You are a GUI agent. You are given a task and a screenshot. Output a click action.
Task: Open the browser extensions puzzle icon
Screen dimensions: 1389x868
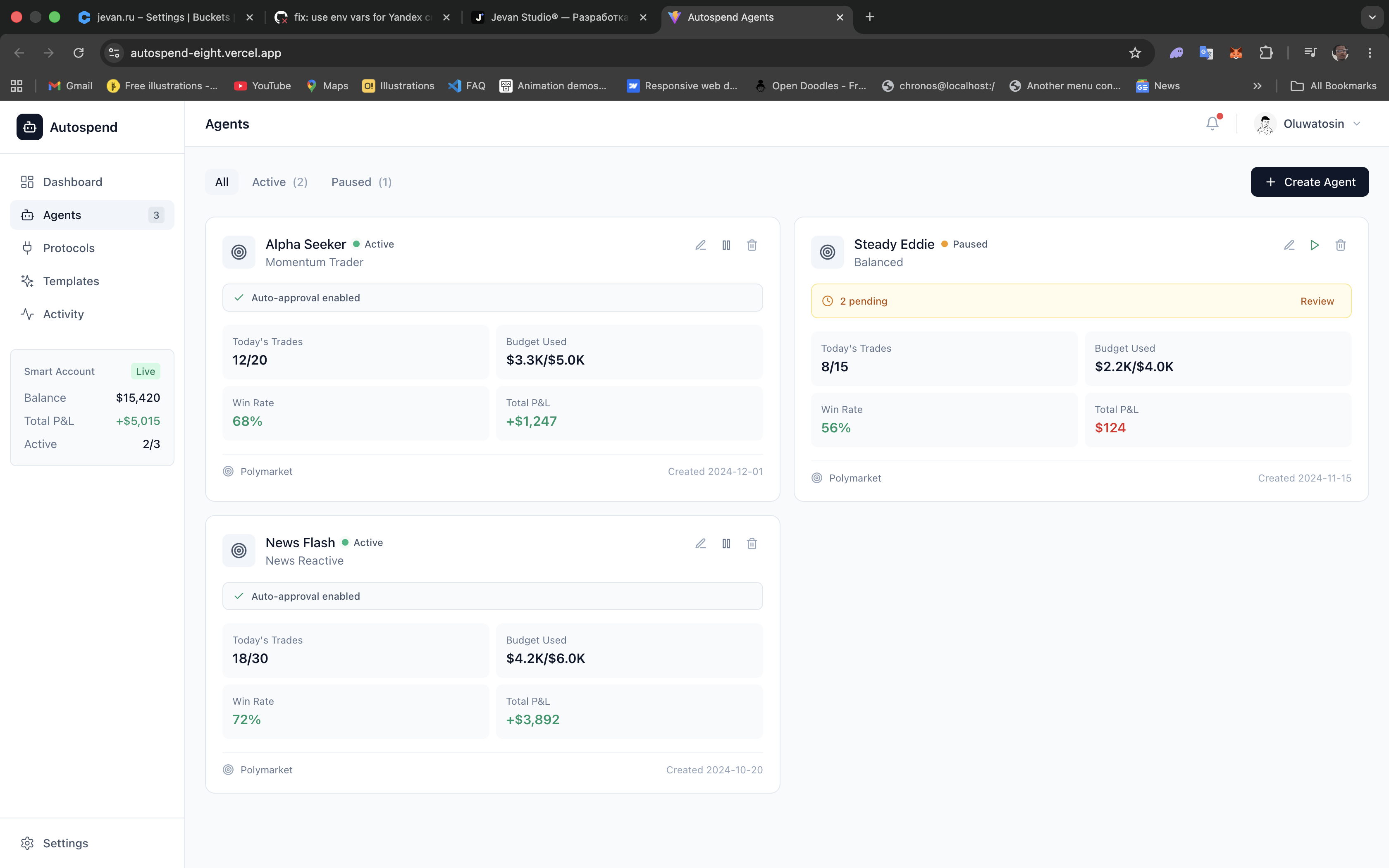click(x=1265, y=53)
